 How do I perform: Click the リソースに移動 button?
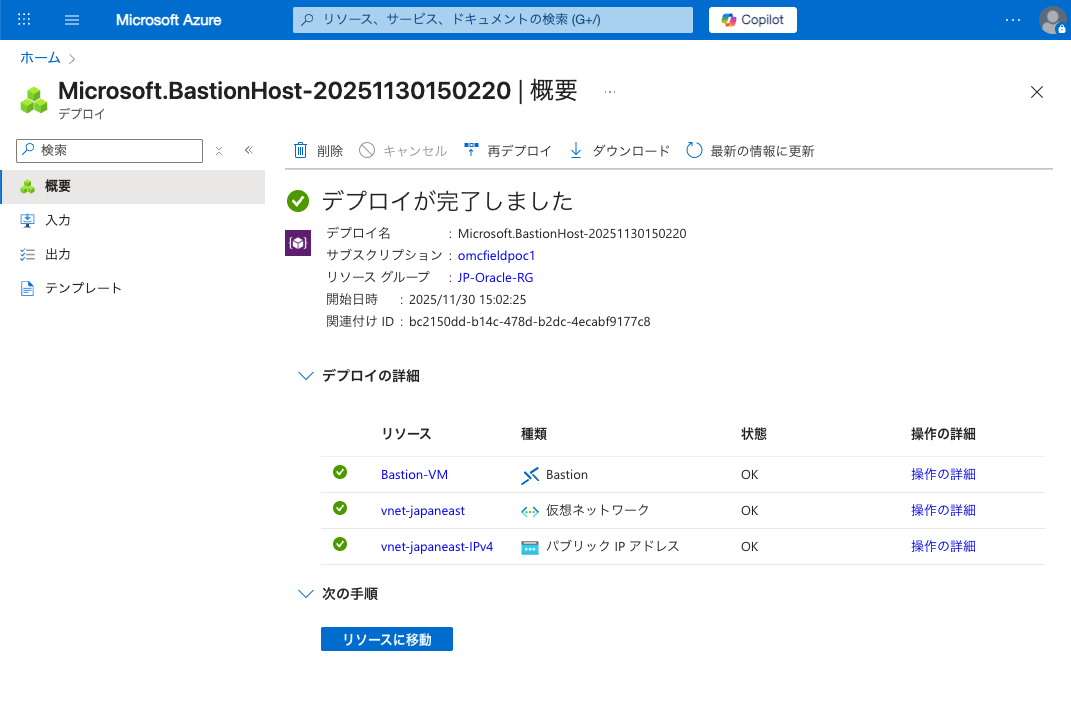(386, 639)
